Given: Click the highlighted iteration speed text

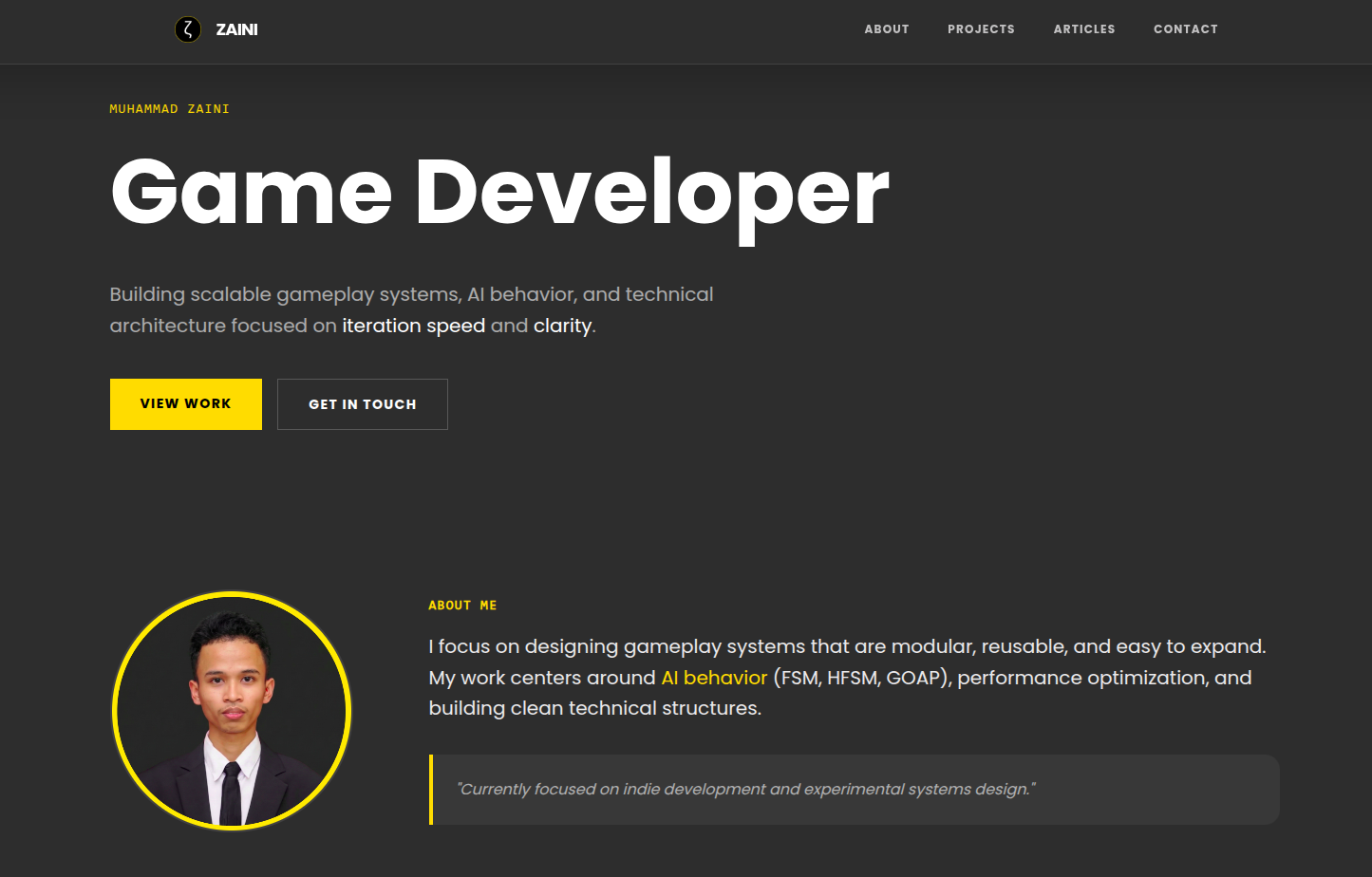Looking at the screenshot, I should (x=413, y=326).
